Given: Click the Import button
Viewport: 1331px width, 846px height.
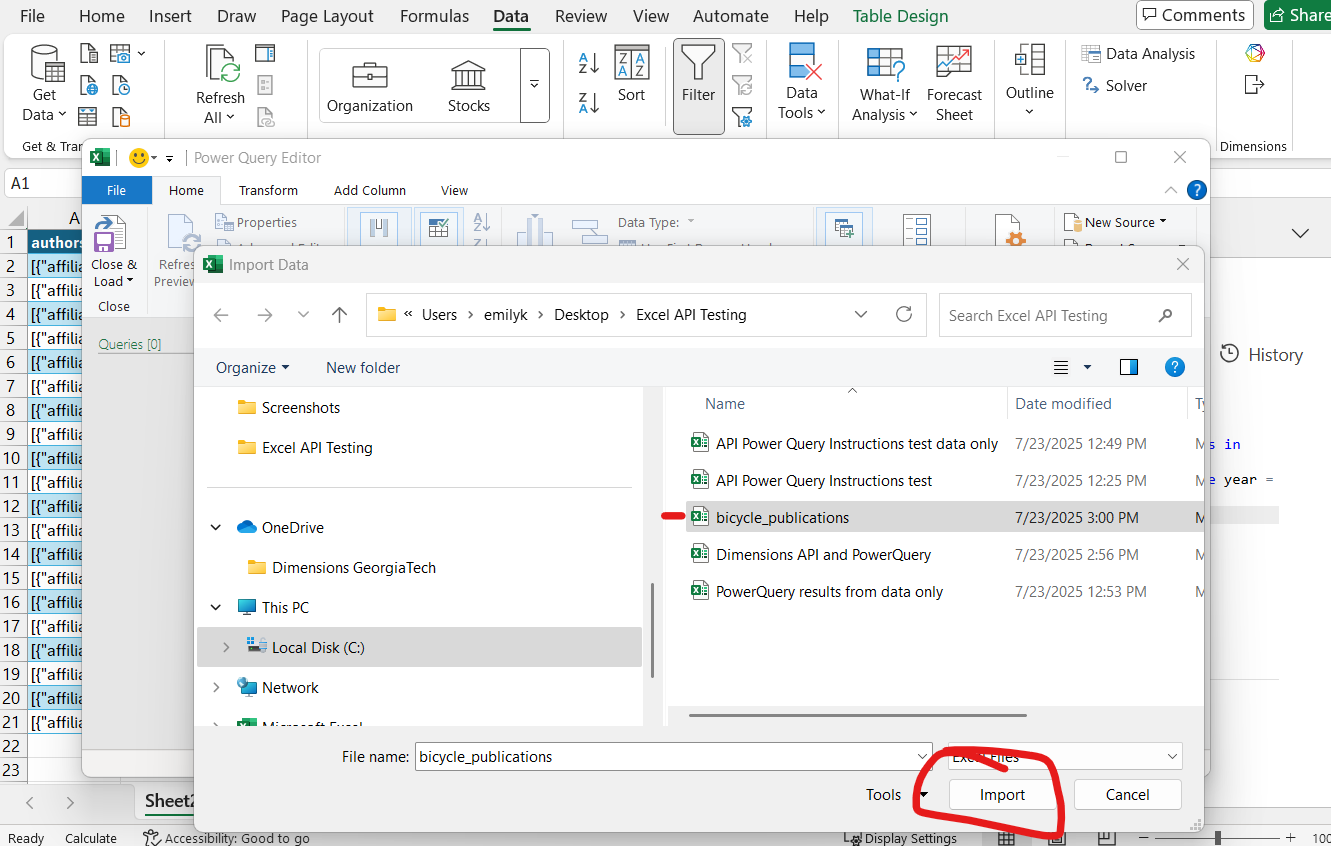Looking at the screenshot, I should click(1002, 795).
